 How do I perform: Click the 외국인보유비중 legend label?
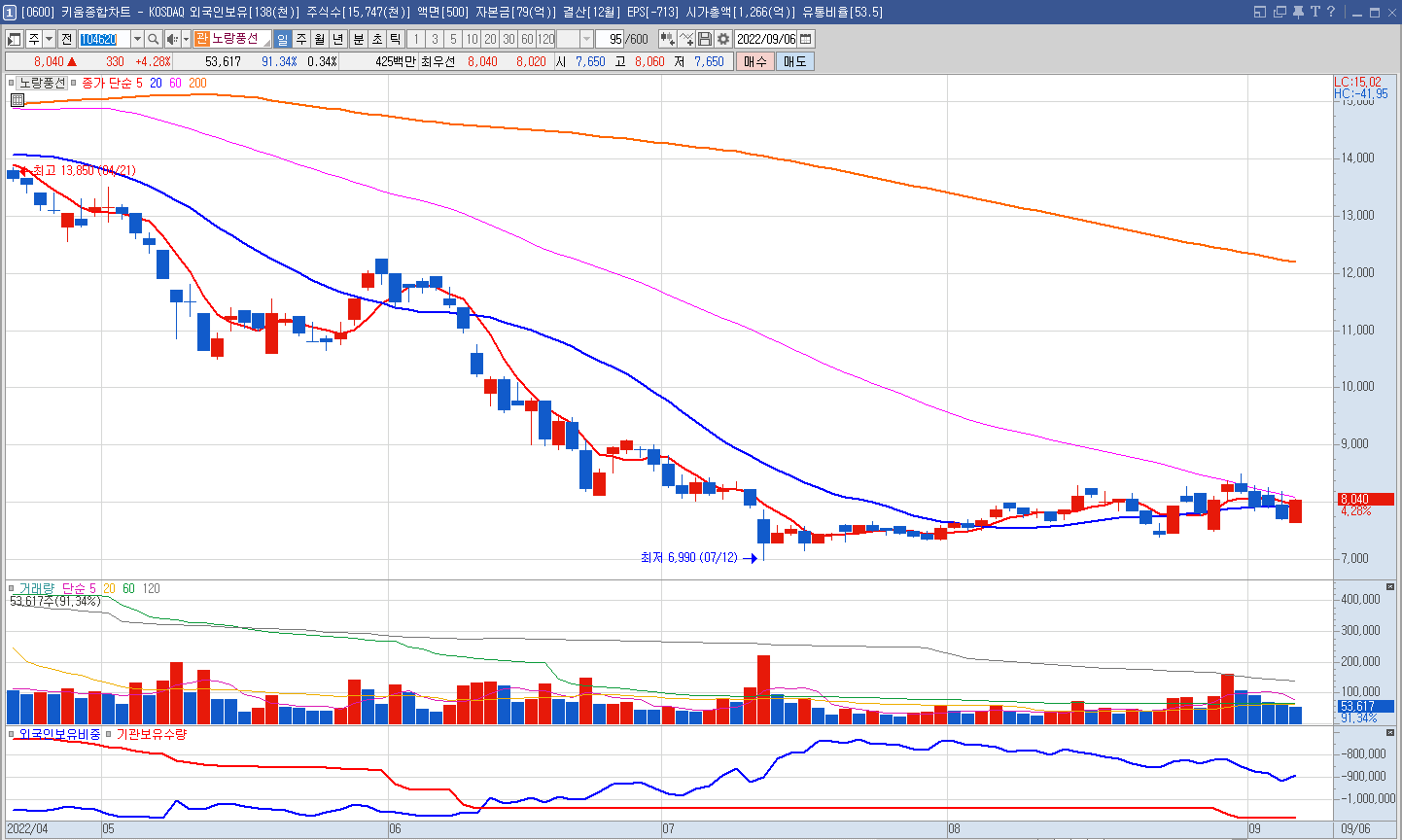(59, 734)
